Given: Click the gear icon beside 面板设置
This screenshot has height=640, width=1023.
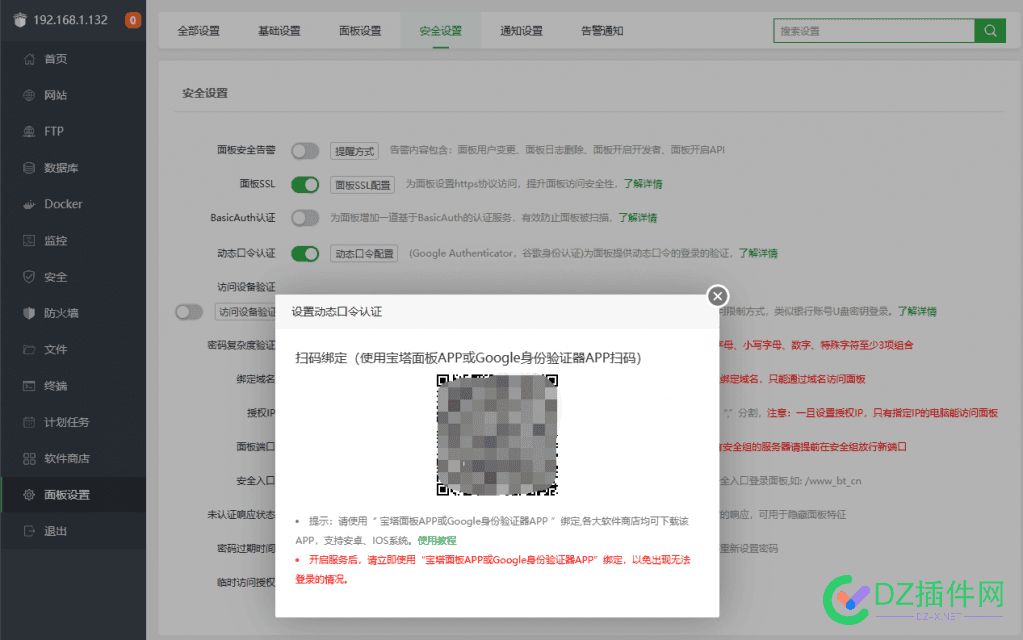Looking at the screenshot, I should 29,495.
